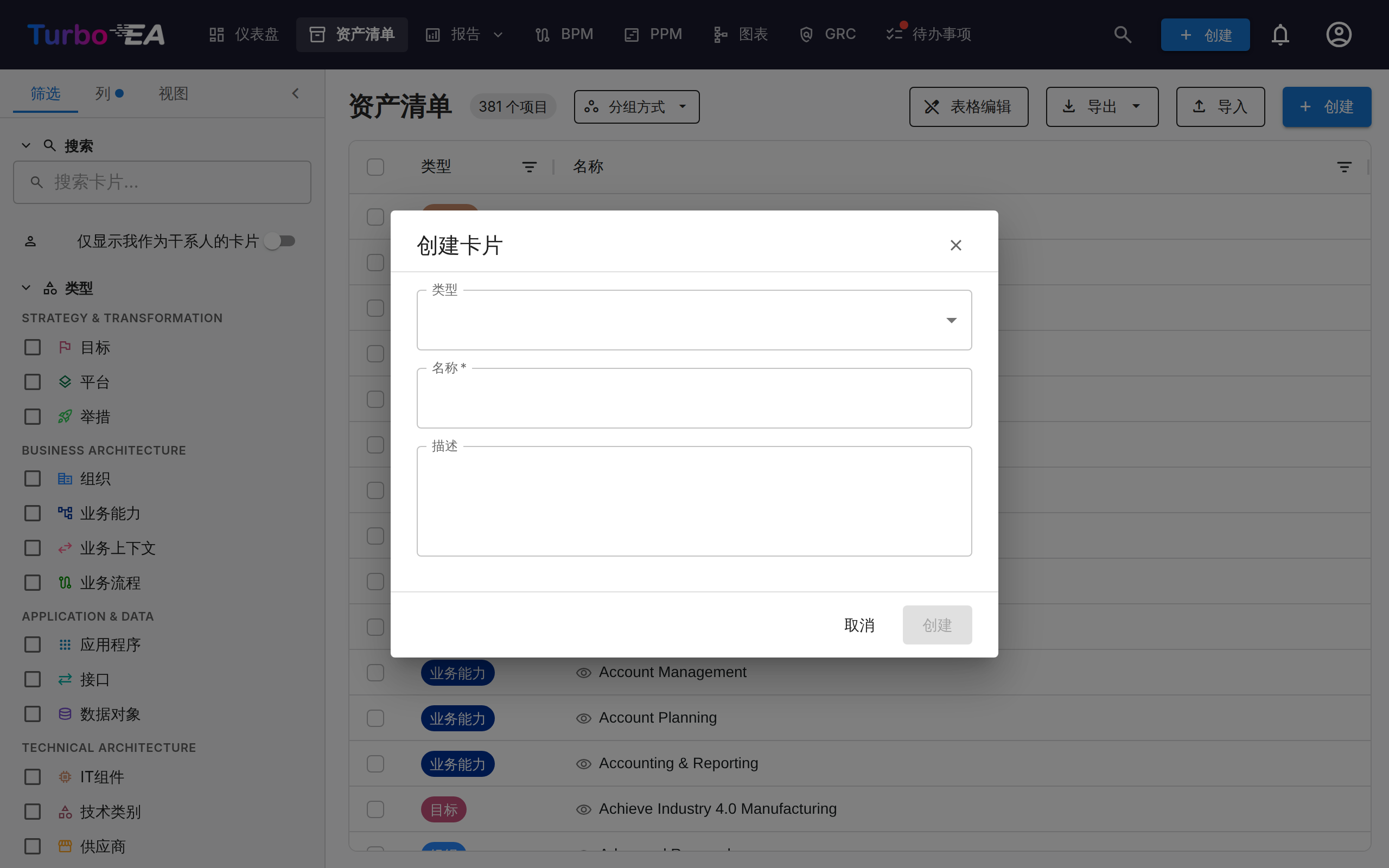Check the 平台 type filter checkbox
Screen dimensions: 1389x868
click(x=33, y=382)
